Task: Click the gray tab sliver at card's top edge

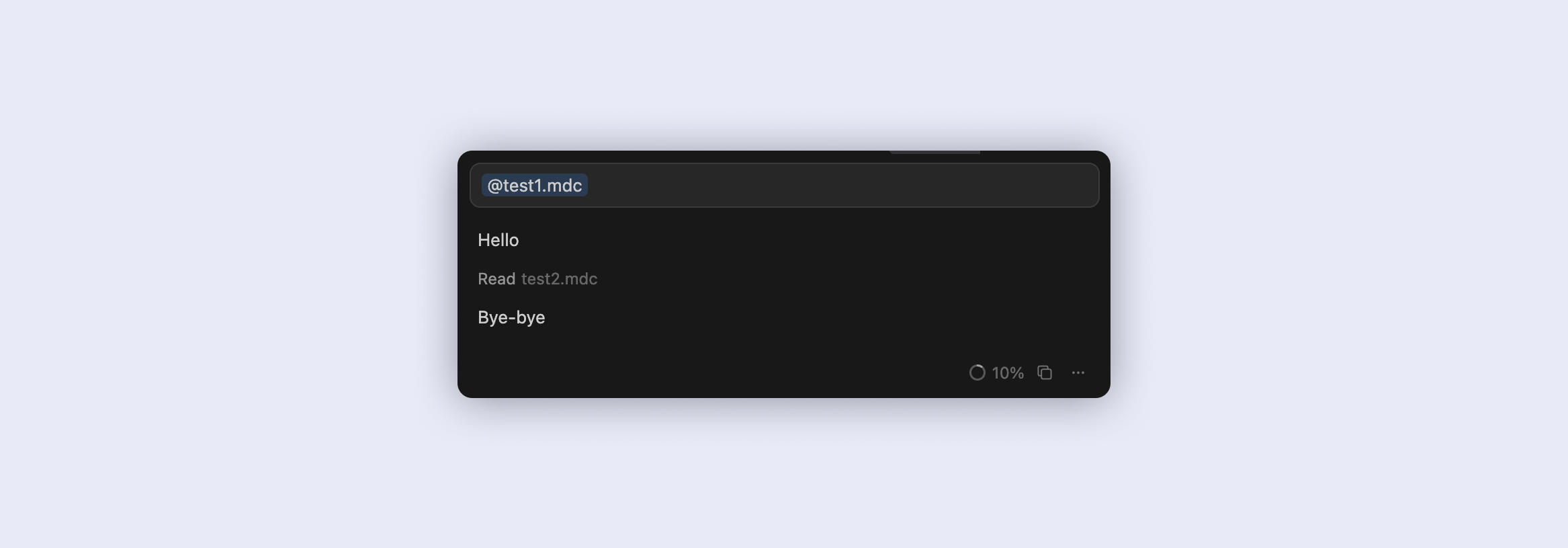Action: point(934,153)
